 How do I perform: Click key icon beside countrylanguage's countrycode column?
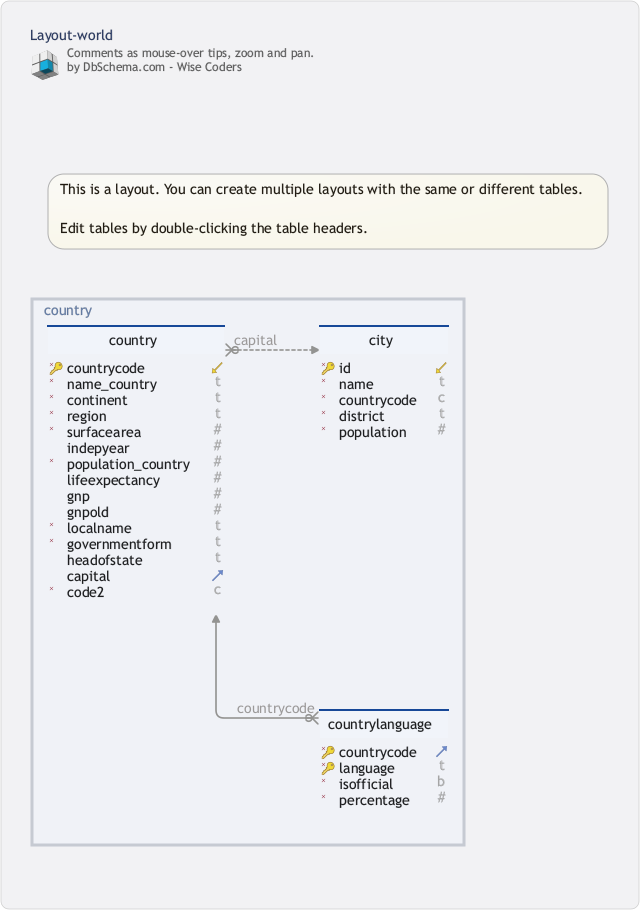pyautogui.click(x=327, y=752)
